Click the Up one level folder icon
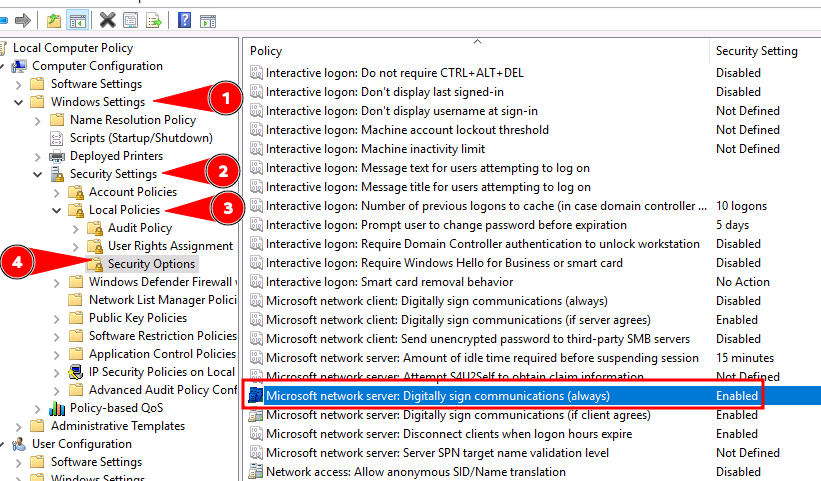The height and width of the screenshot is (481, 821). [53, 21]
